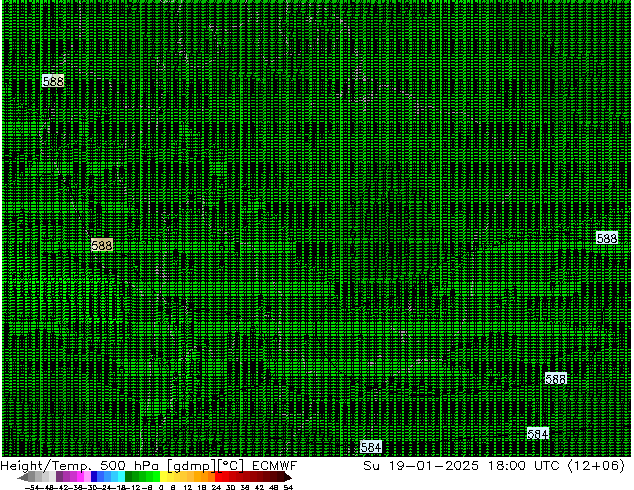Click the gray left arrow of legend
The height and width of the screenshot is (490, 634).
pos(23,477)
